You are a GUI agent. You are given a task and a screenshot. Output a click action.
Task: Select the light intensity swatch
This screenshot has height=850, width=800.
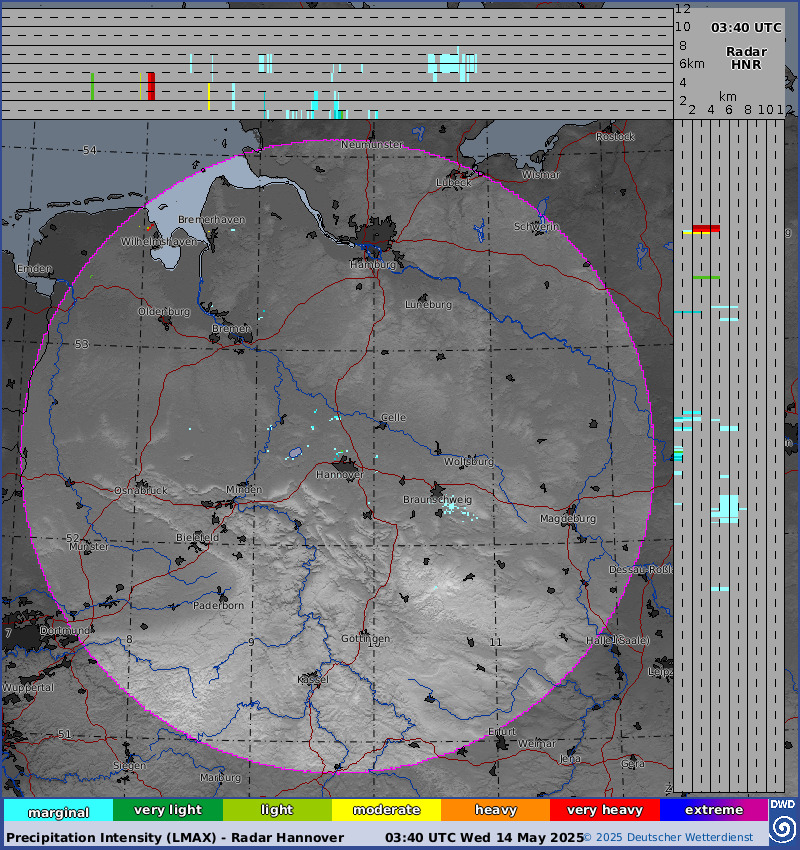277,810
